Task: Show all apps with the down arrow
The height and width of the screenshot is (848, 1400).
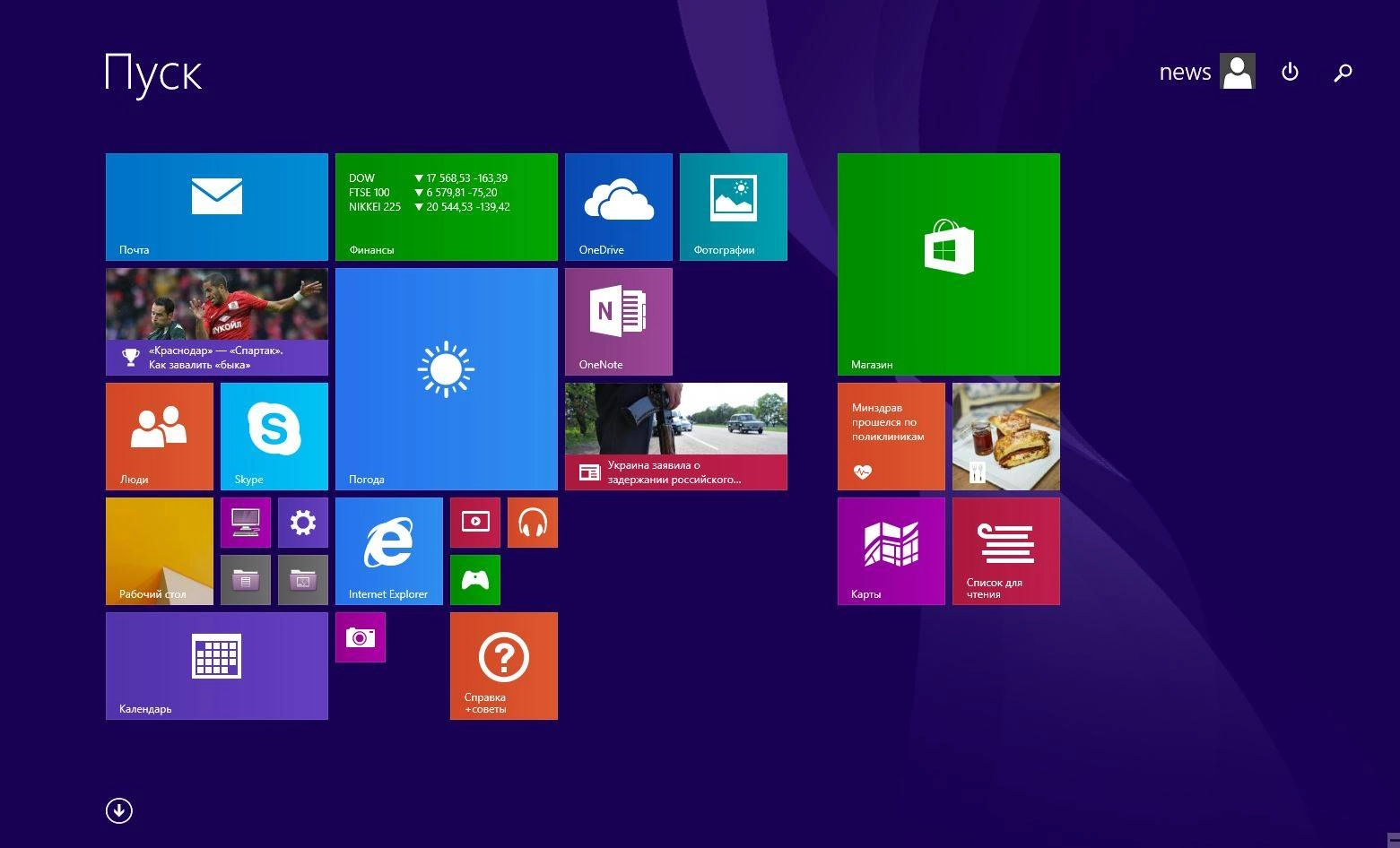Action: pyautogui.click(x=119, y=810)
